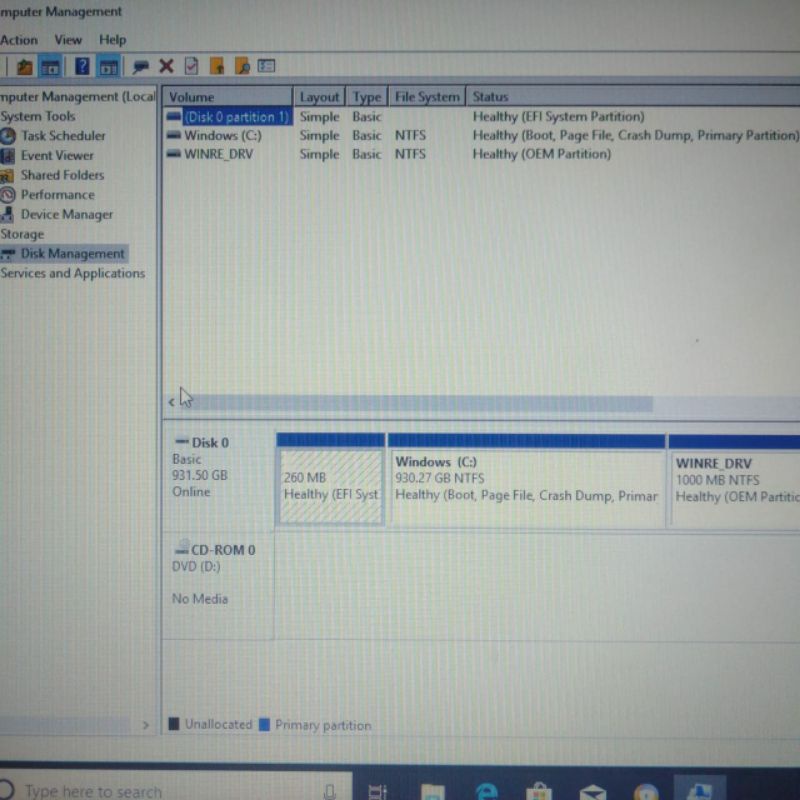Select the Windows (C:) volume row
This screenshot has height=800, width=800.
click(222, 135)
